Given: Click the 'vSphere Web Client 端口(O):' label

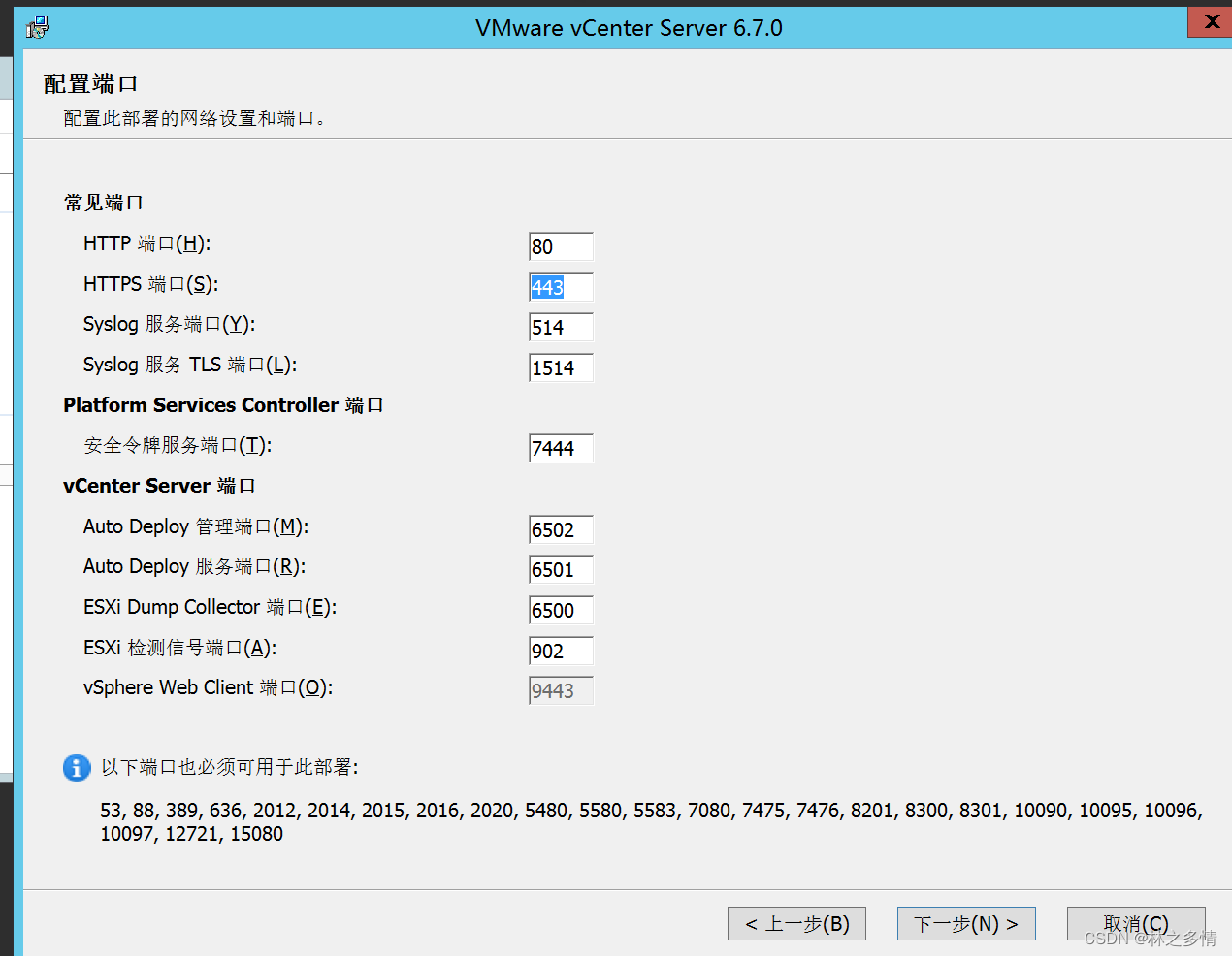Looking at the screenshot, I should [x=208, y=687].
